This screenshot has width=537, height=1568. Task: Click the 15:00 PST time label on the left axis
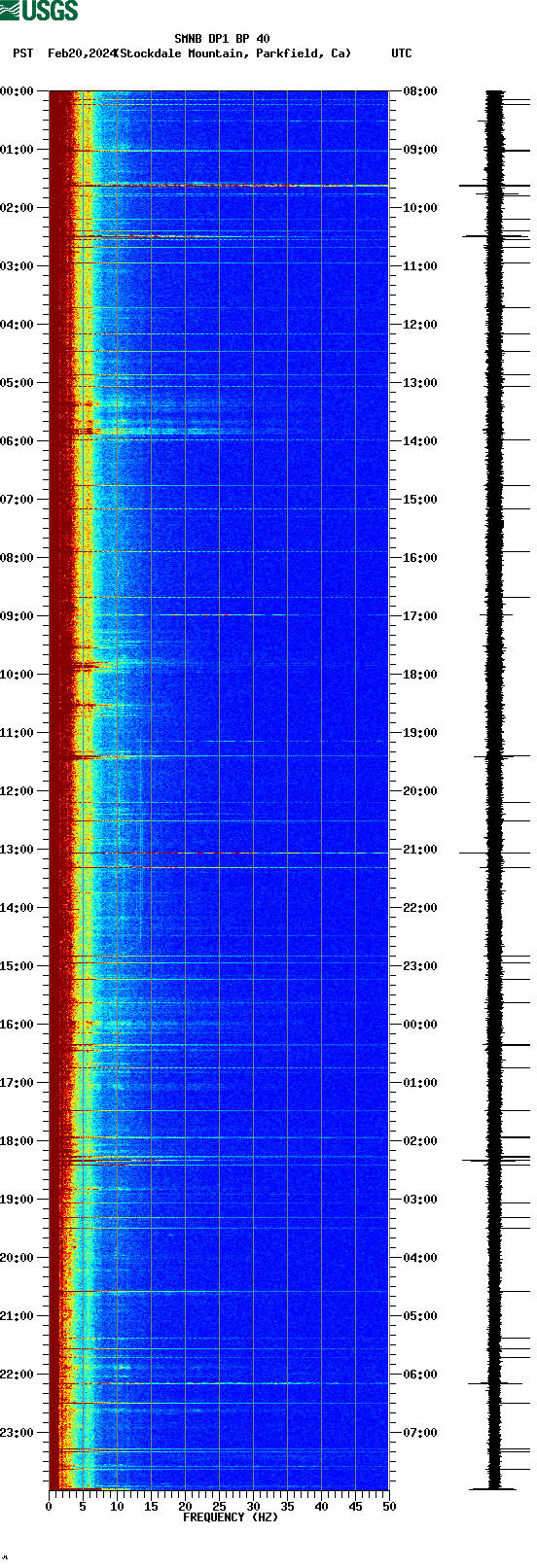18,966
